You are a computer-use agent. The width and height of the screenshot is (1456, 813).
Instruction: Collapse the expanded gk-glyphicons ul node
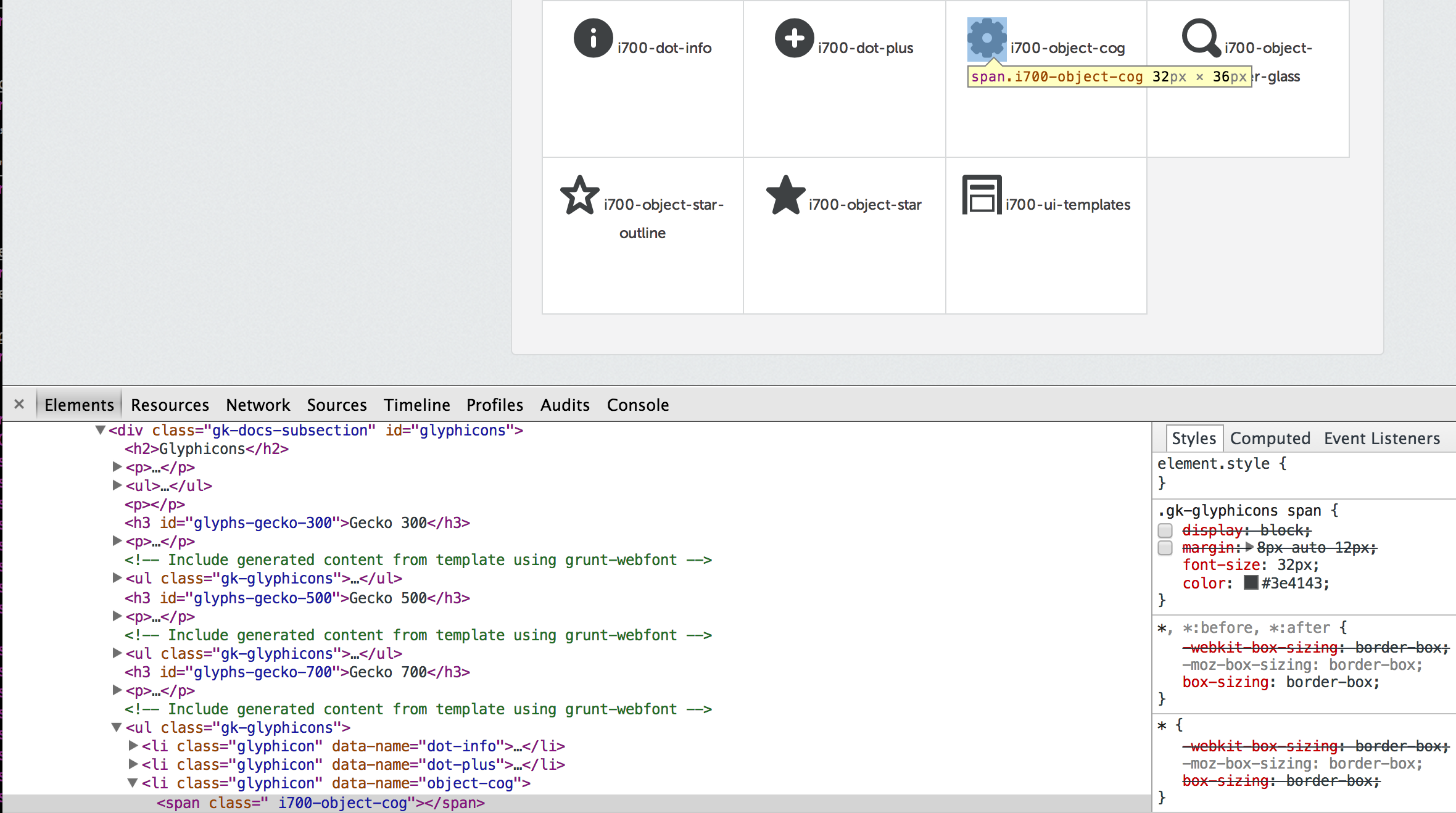tap(117, 727)
